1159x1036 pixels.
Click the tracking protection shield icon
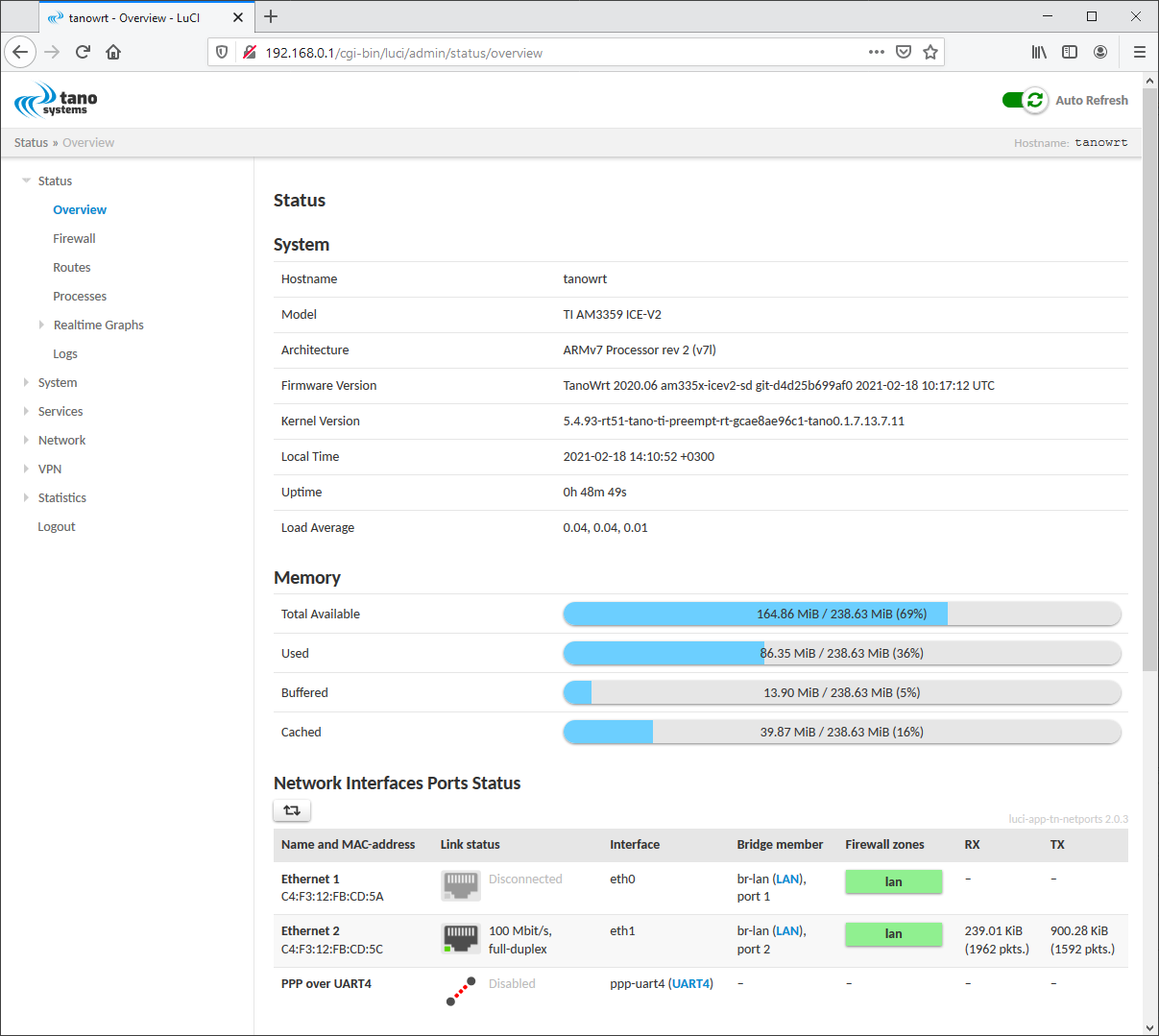[x=222, y=52]
